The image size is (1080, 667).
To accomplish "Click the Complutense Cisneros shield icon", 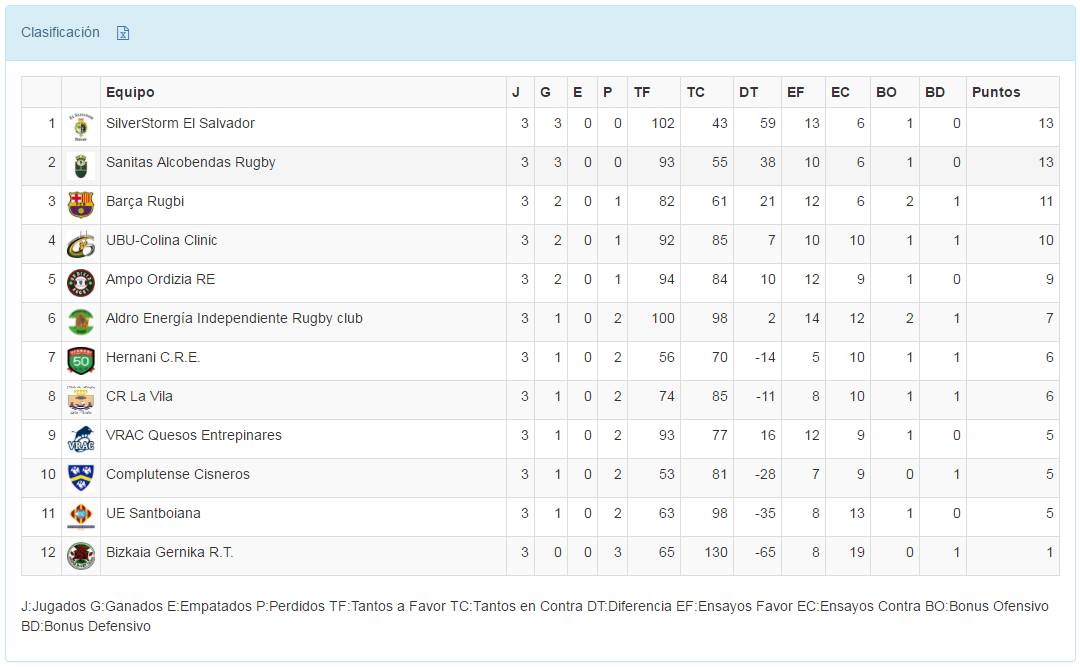I will 80,478.
